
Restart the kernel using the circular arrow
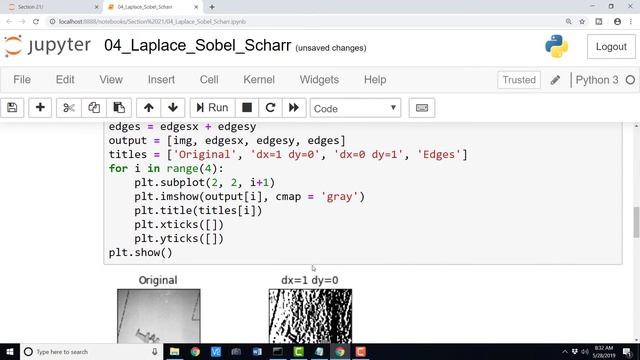[270, 108]
